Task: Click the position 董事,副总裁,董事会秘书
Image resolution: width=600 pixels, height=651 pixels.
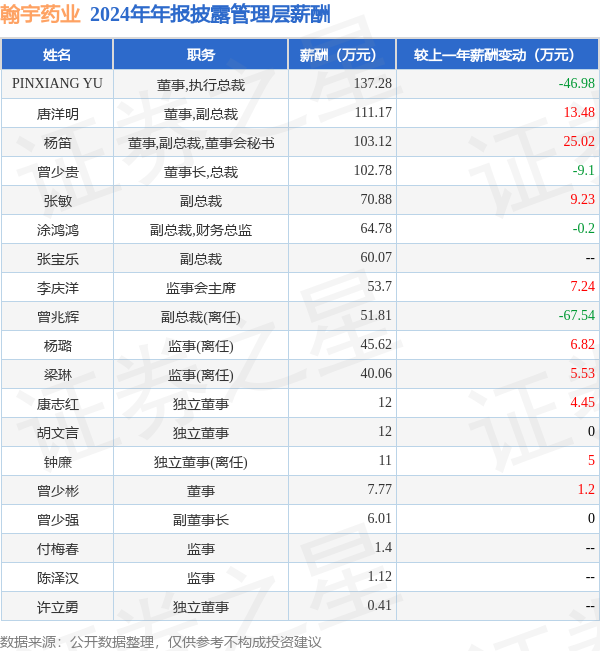Action: click(x=201, y=142)
